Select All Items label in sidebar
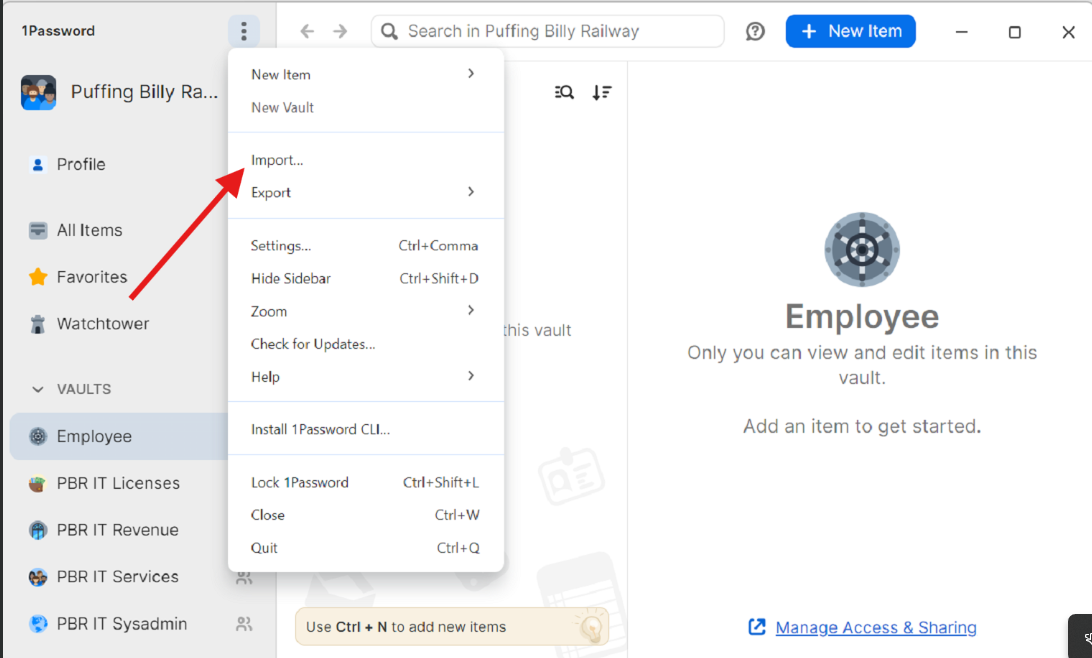Image resolution: width=1092 pixels, height=658 pixels. (x=89, y=230)
